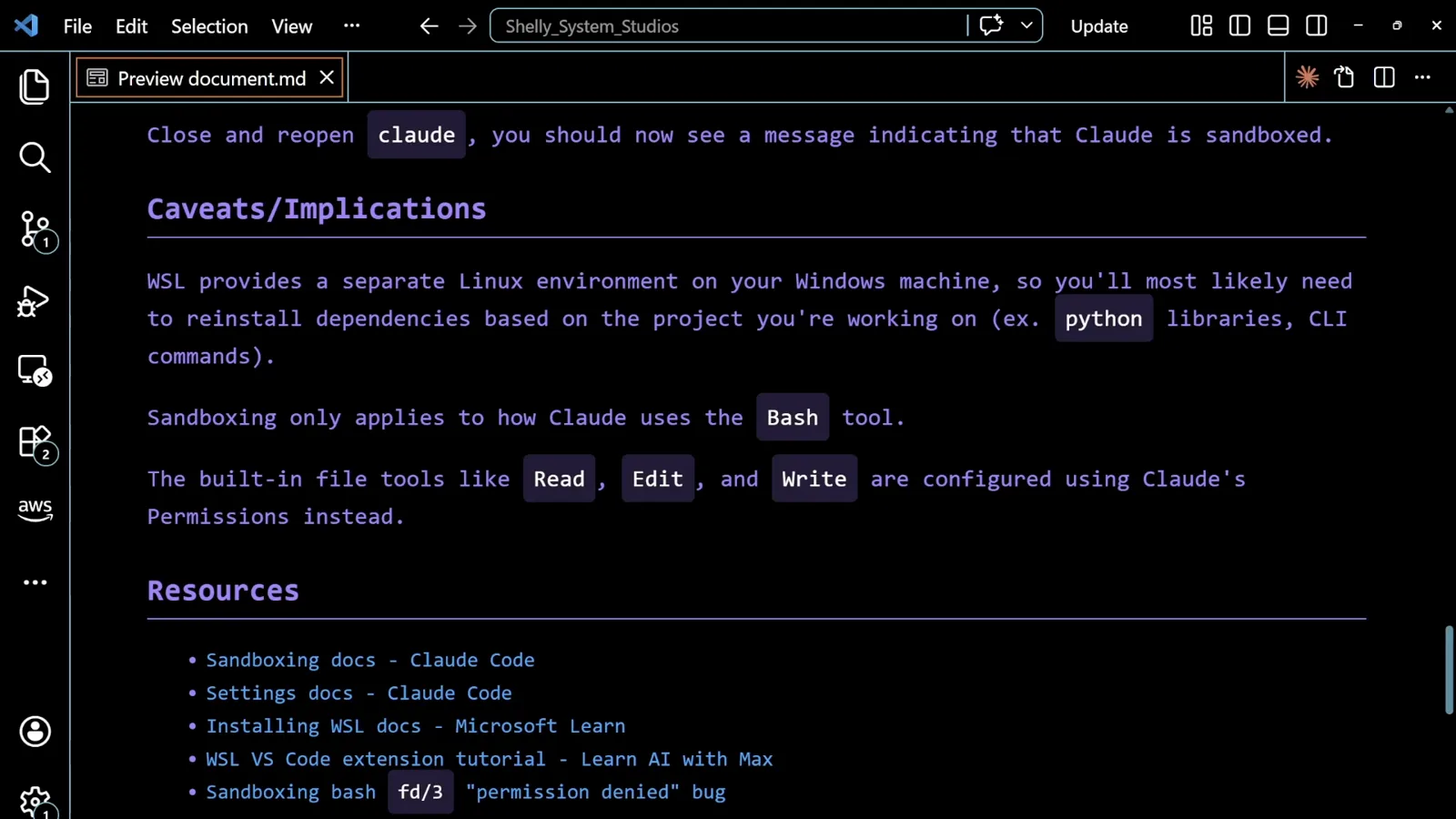Viewport: 1456px width, 819px height.
Task: Close the Preview document.md tab
Action: click(x=327, y=78)
